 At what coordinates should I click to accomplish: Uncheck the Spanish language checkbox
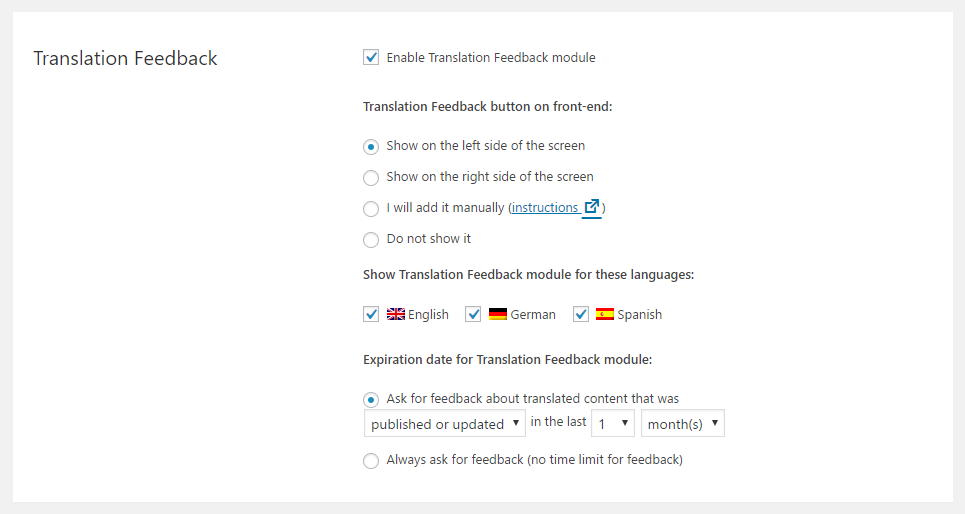point(580,315)
